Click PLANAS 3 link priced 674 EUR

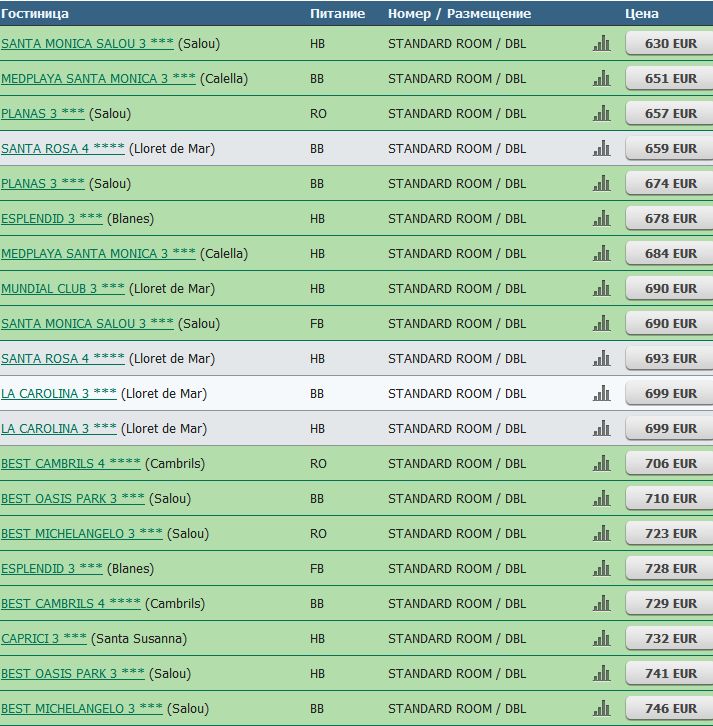[43, 184]
